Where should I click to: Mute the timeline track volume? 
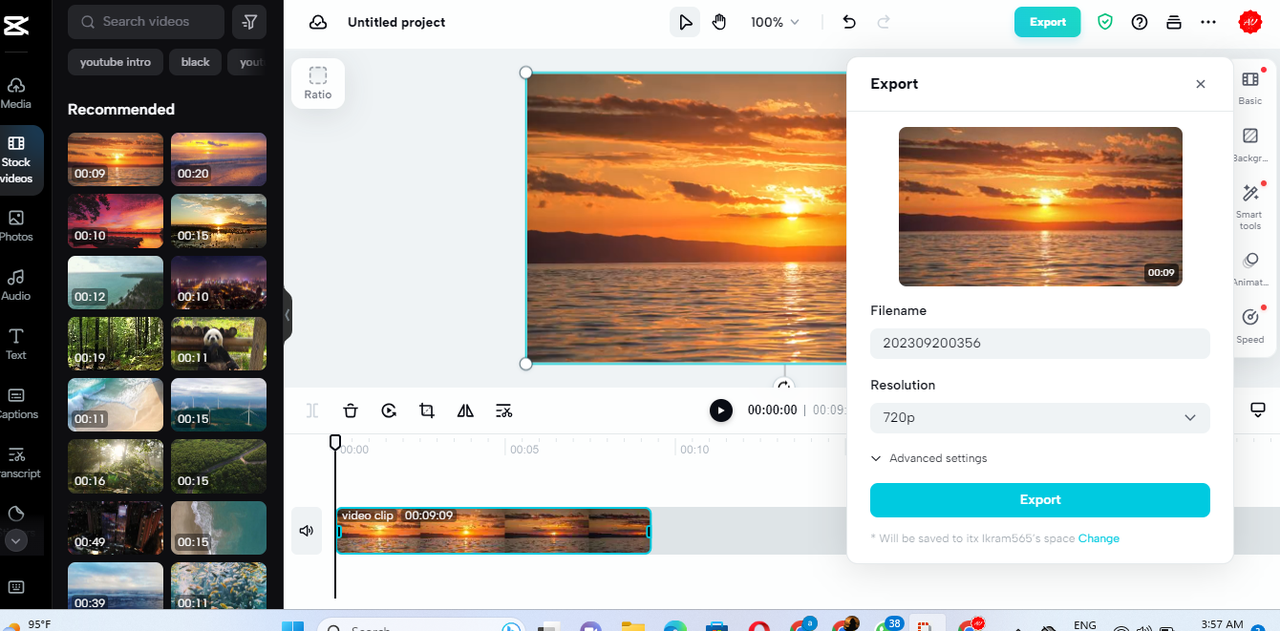pyautogui.click(x=307, y=531)
